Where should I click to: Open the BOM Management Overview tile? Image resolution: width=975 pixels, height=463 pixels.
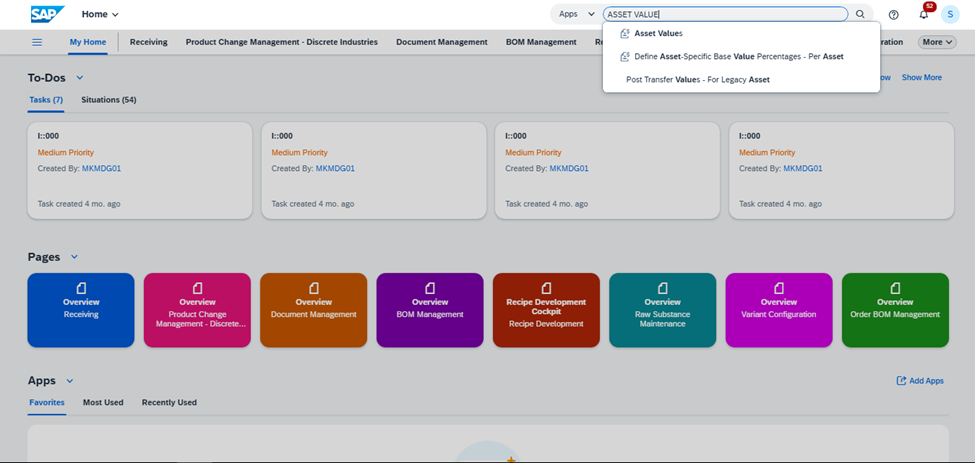click(x=430, y=309)
